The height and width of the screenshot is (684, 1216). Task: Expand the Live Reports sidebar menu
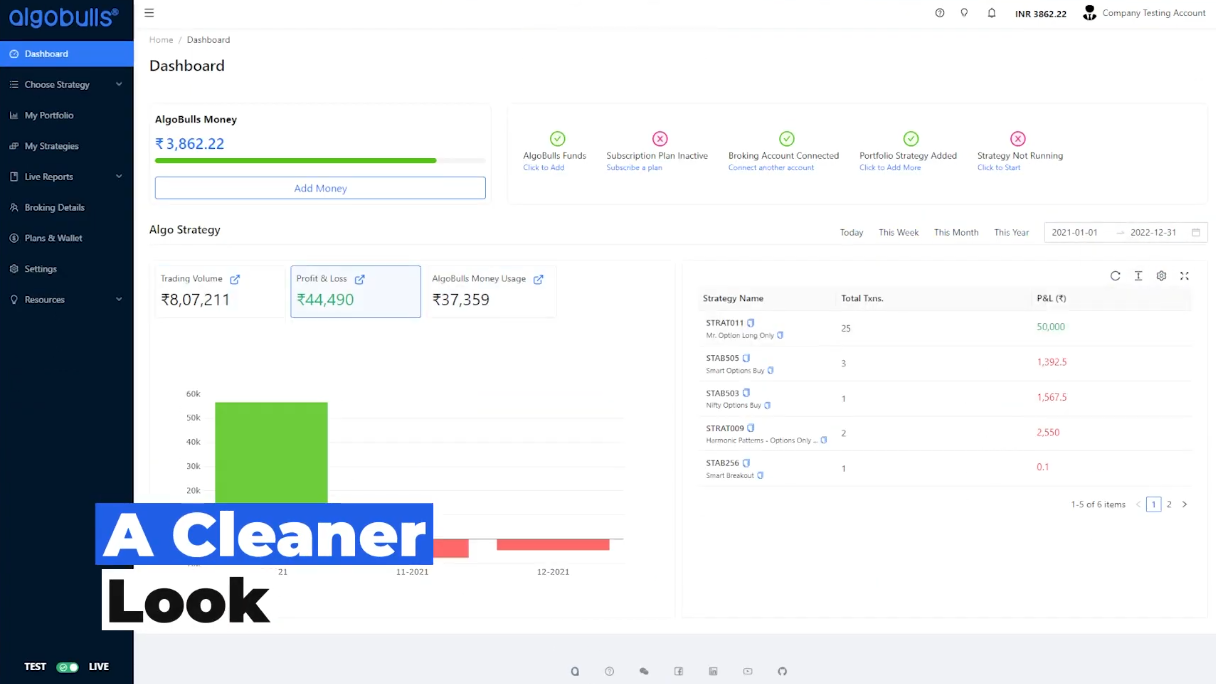66,177
